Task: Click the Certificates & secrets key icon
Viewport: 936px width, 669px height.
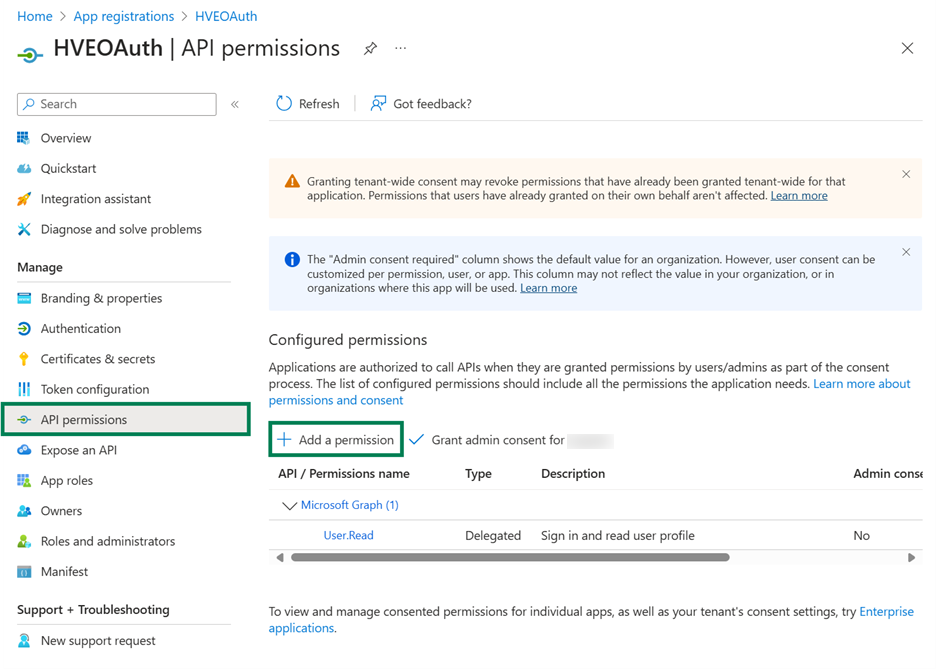Action: 24,359
